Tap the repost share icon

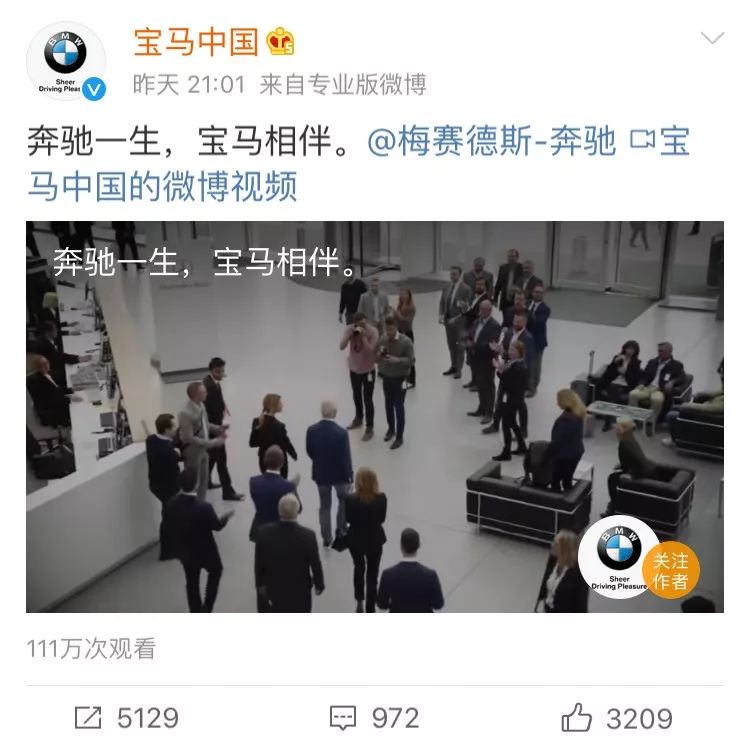point(88,718)
